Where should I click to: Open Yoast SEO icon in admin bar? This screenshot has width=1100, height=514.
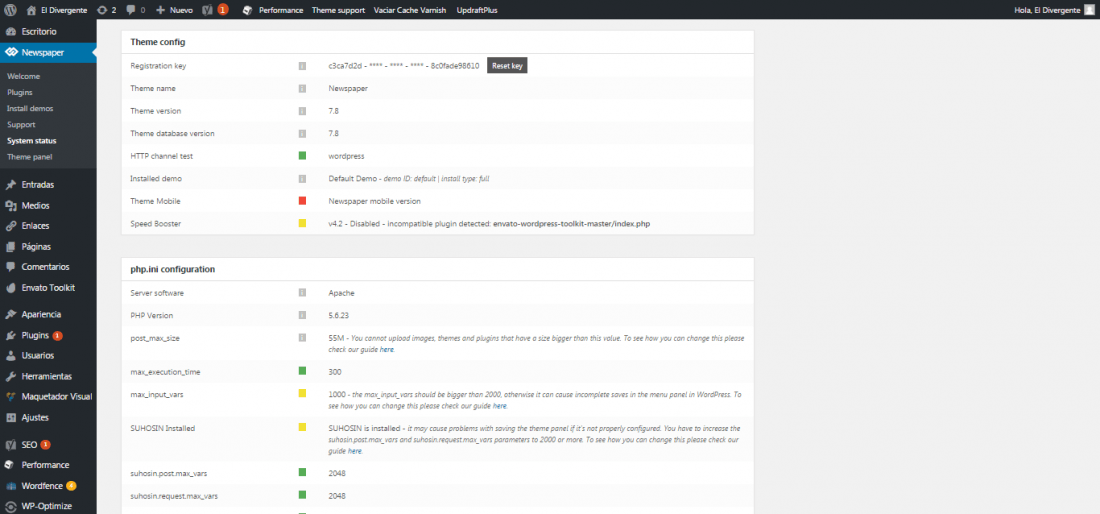[207, 10]
